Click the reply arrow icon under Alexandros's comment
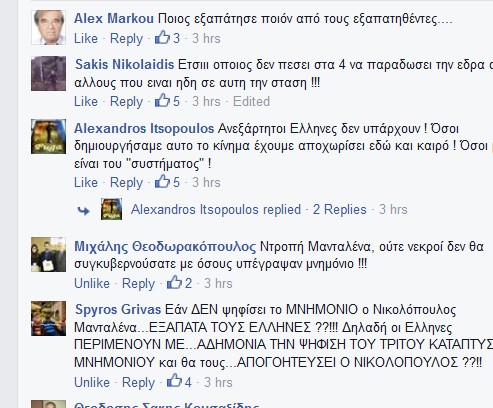This screenshot has height=408, width=493. [83, 210]
